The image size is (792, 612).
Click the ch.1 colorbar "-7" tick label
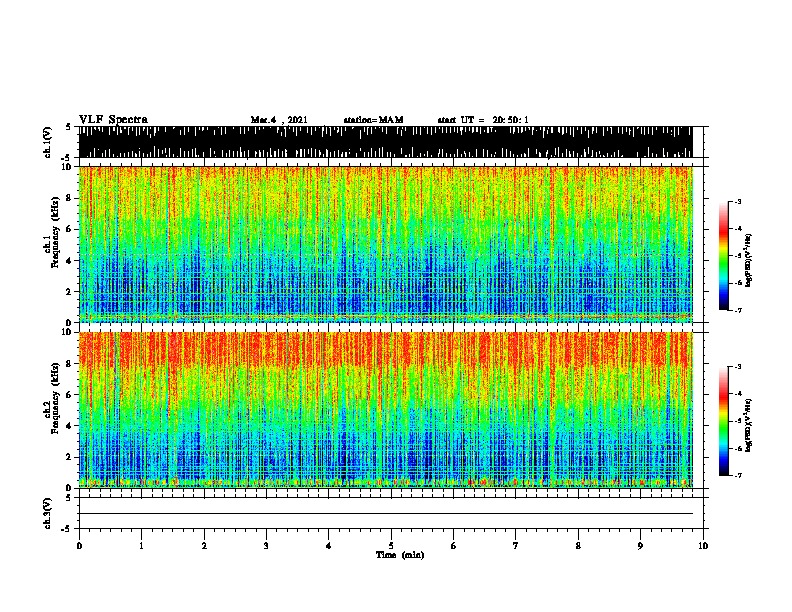point(737,310)
